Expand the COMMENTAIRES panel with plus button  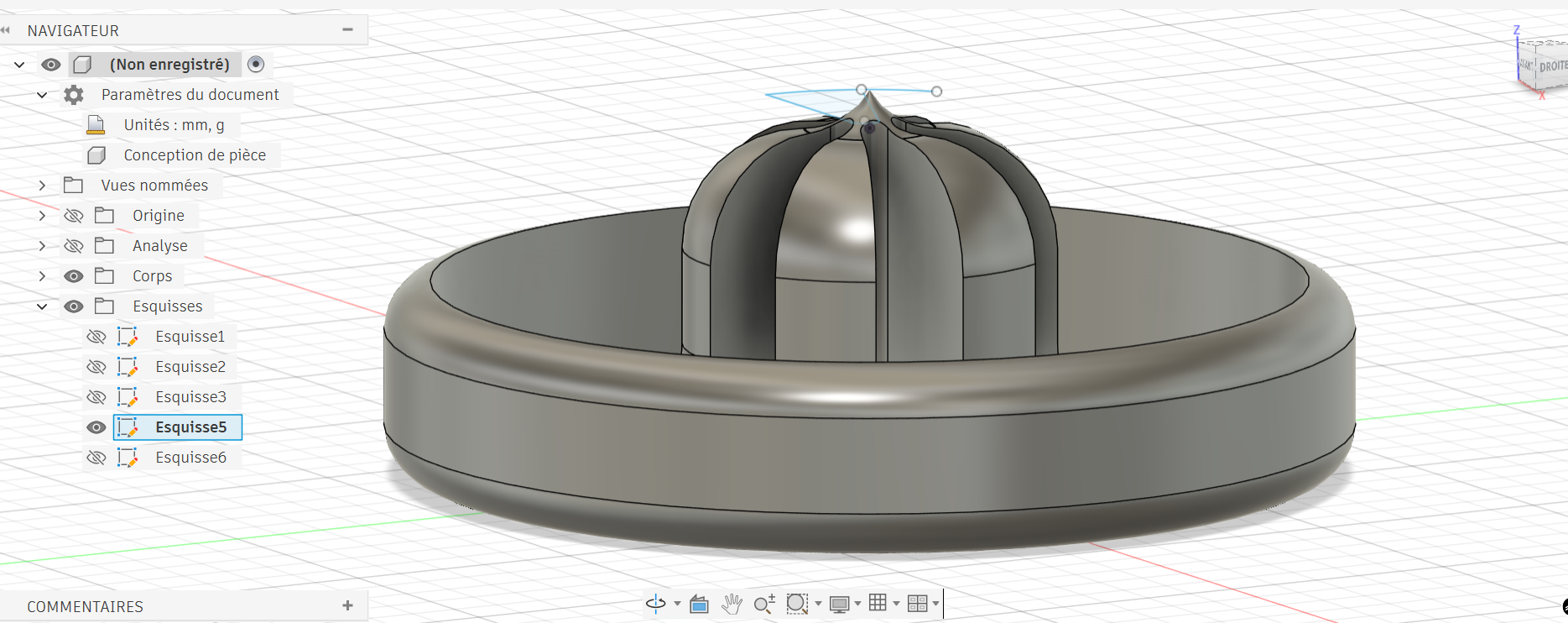[348, 605]
